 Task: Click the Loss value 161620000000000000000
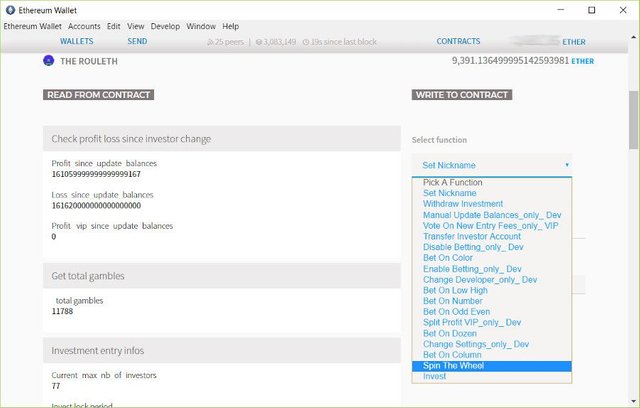(x=96, y=206)
